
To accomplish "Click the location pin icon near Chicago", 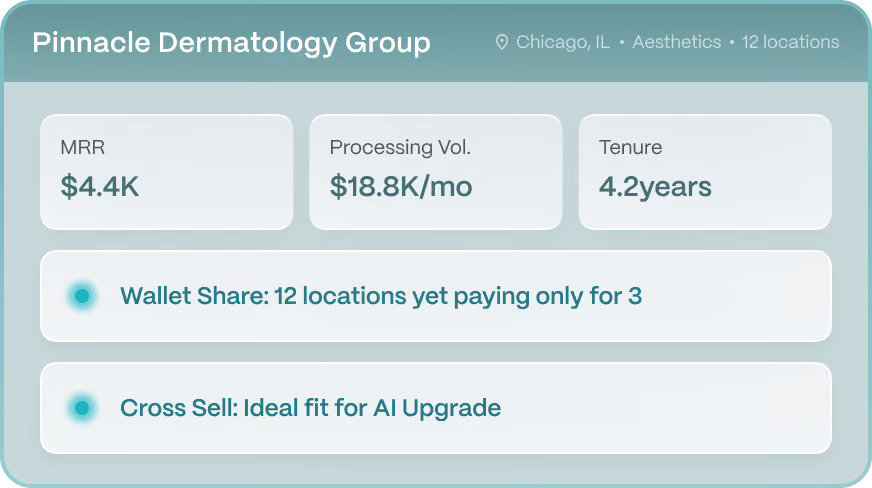I will (x=502, y=42).
